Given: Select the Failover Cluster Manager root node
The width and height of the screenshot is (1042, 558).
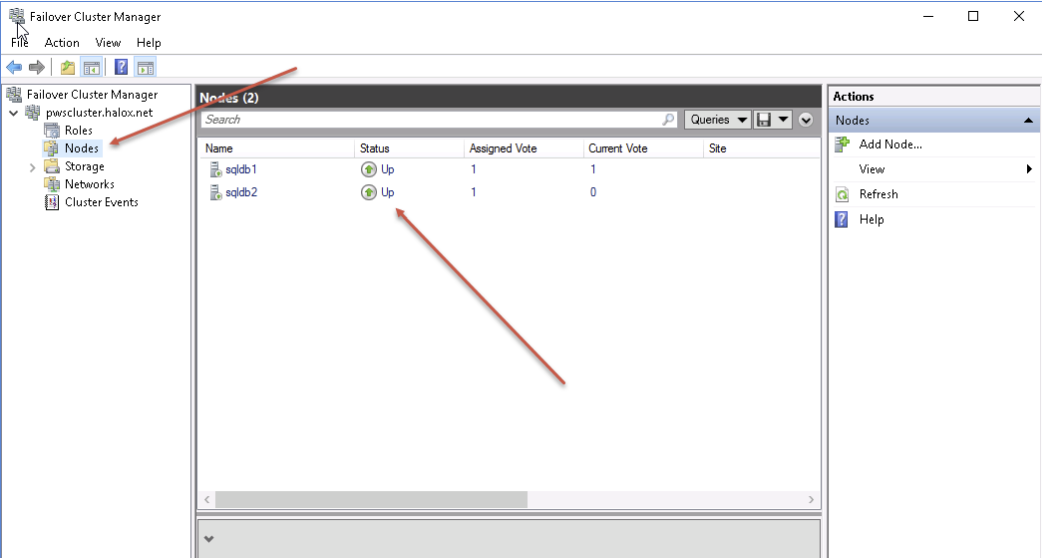Looking at the screenshot, I should tap(92, 94).
